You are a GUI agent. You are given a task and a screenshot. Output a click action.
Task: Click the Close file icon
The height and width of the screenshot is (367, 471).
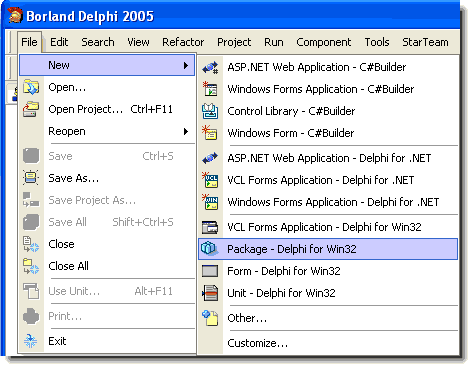pos(31,244)
